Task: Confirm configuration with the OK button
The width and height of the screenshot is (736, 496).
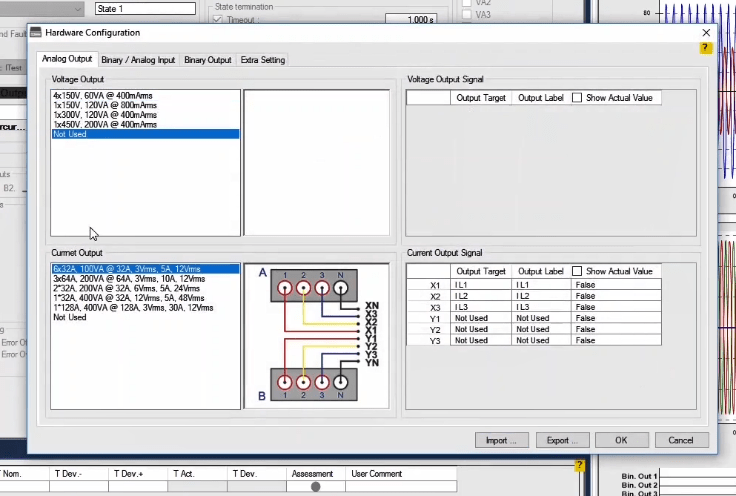Action: pyautogui.click(x=621, y=440)
